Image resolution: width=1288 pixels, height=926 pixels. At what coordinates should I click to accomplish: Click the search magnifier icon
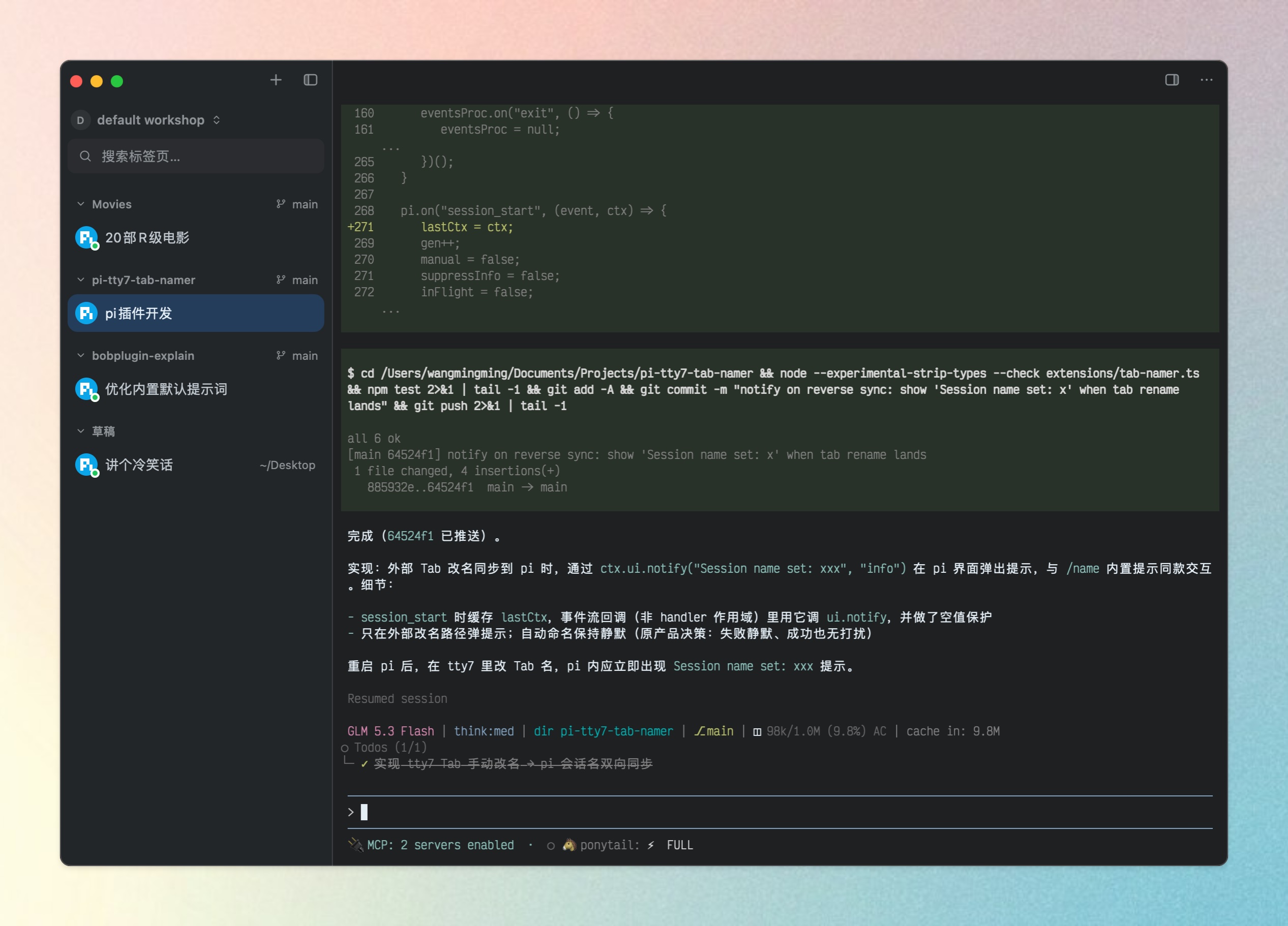(85, 156)
